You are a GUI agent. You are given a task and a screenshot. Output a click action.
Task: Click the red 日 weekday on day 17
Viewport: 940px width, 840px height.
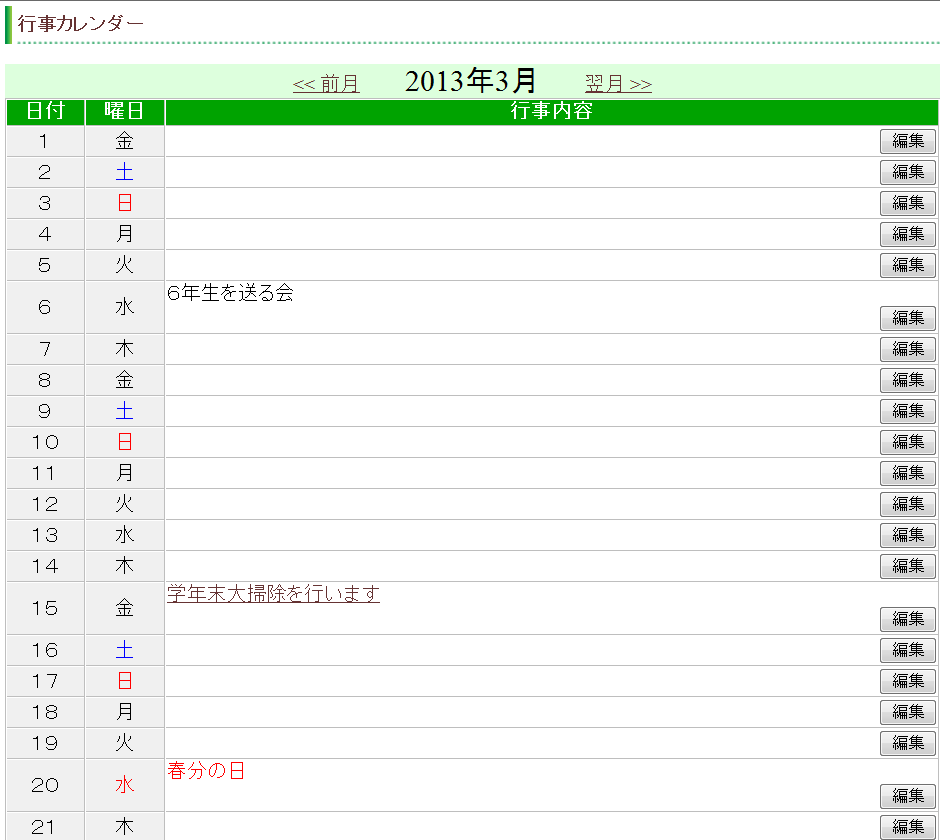tap(125, 681)
